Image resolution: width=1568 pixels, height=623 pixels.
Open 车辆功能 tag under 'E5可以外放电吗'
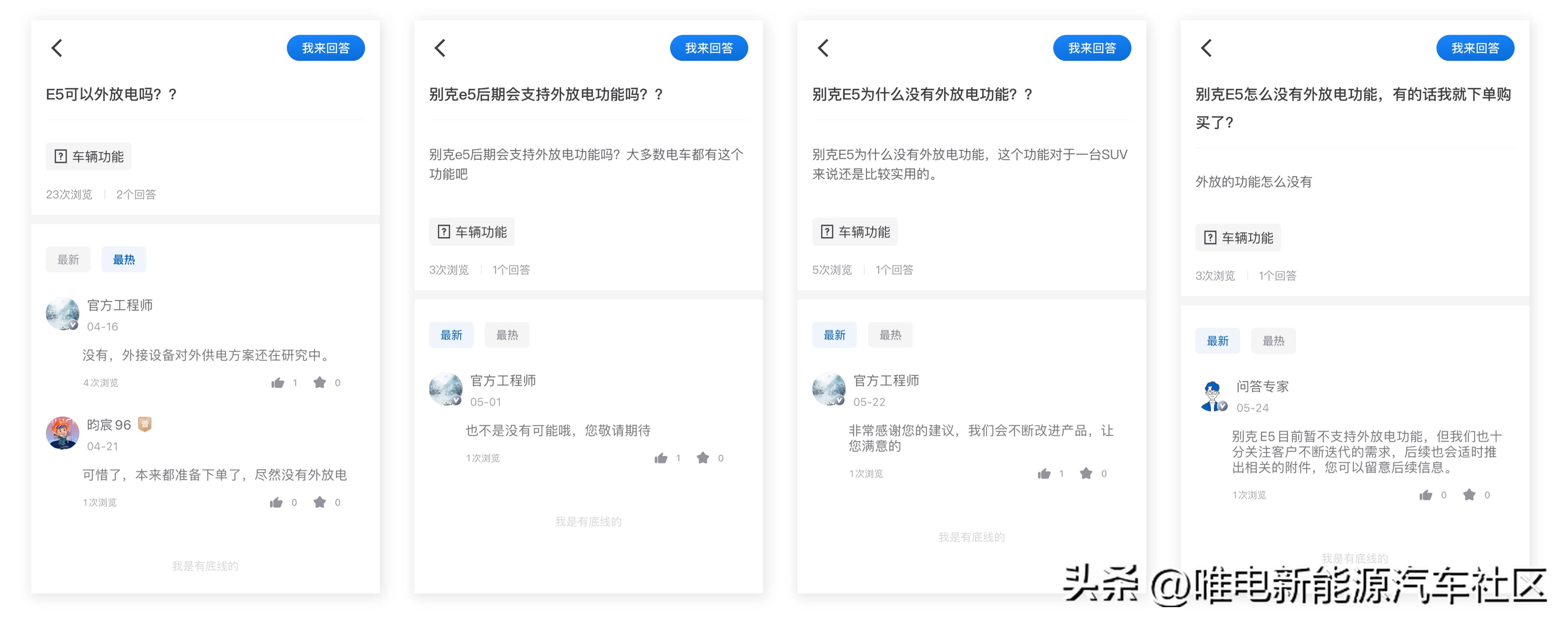89,156
